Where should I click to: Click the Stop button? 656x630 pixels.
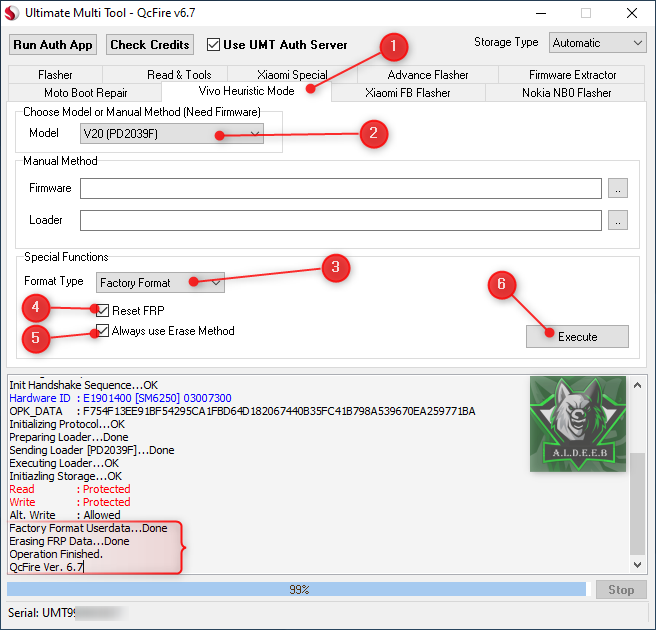pyautogui.click(x=621, y=589)
